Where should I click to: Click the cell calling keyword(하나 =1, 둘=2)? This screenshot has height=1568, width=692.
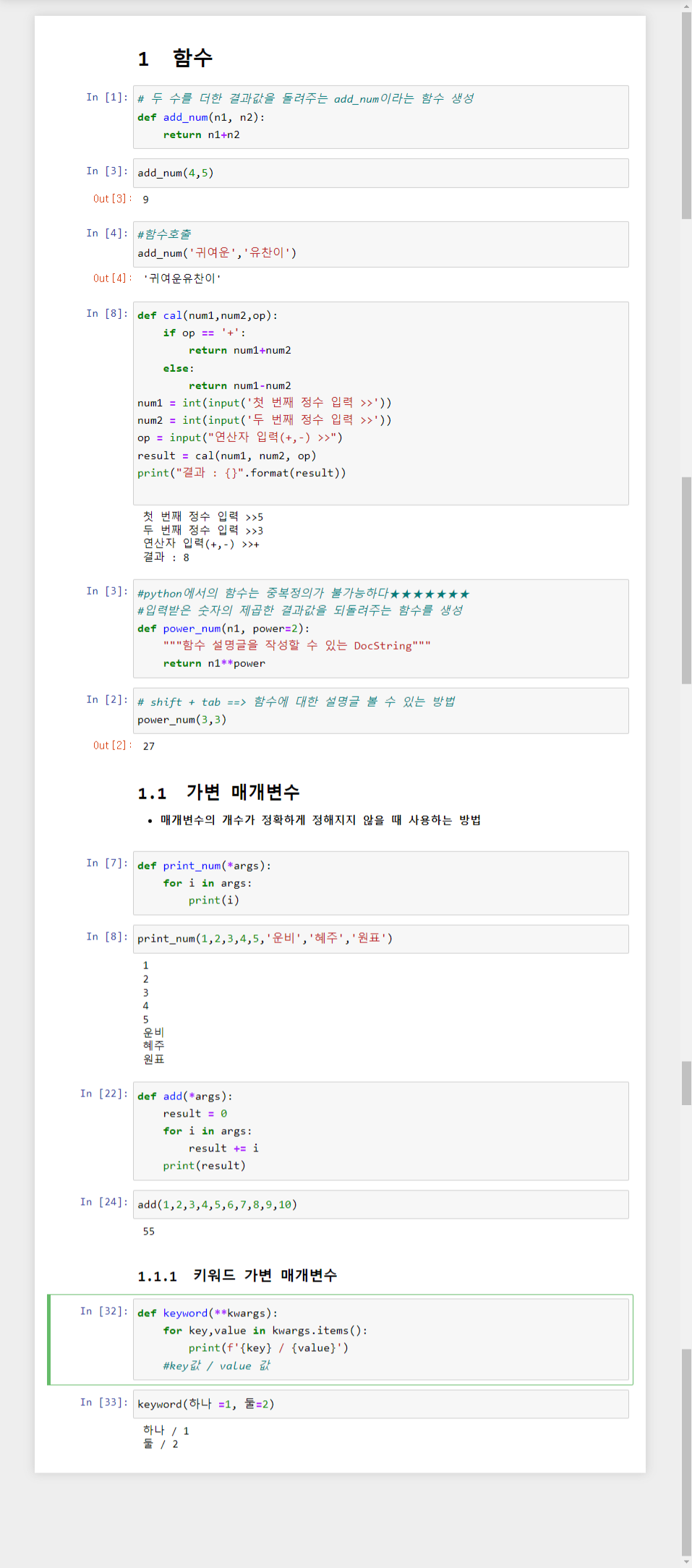coord(380,1404)
